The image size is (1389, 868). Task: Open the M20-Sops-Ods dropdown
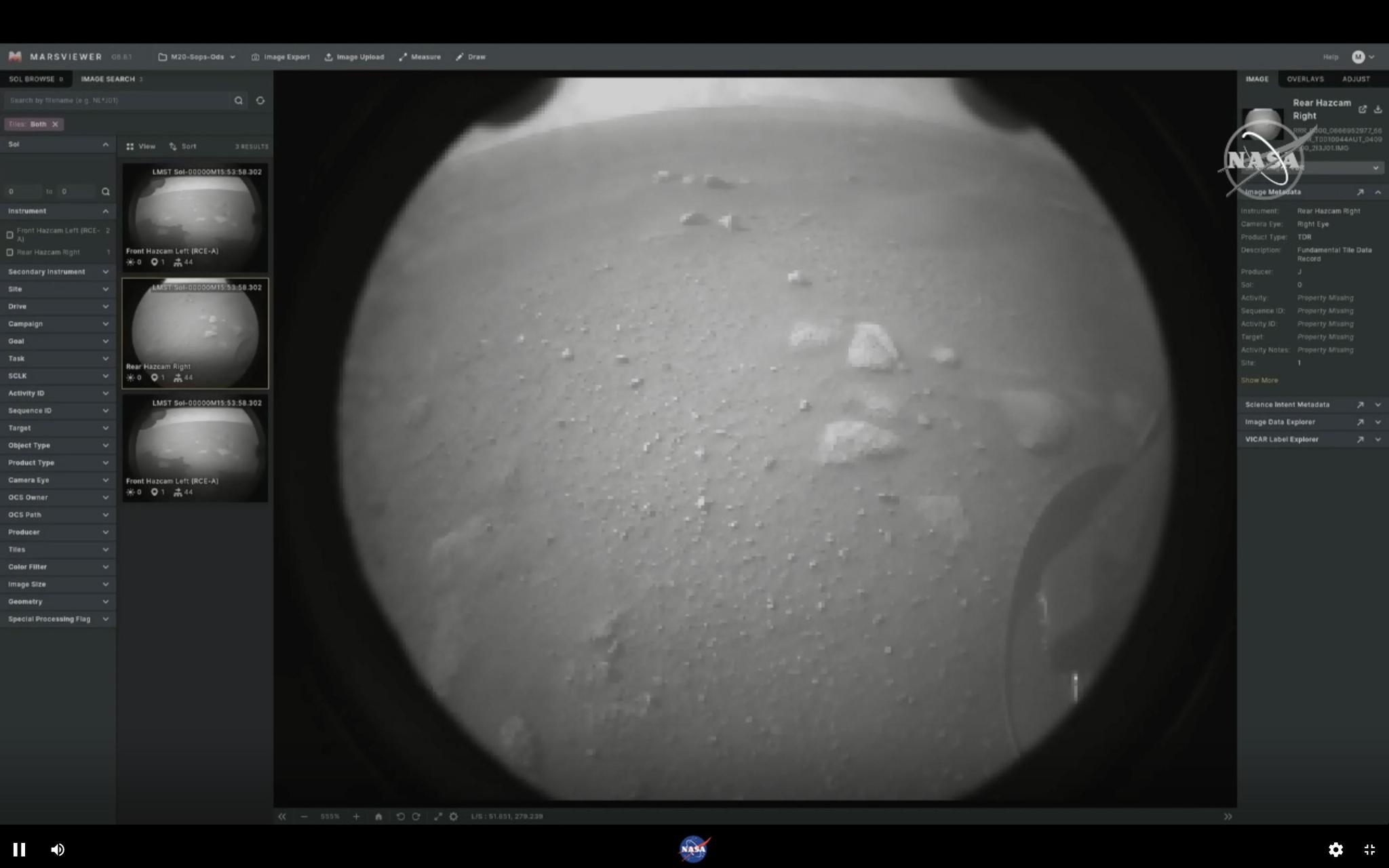197,57
